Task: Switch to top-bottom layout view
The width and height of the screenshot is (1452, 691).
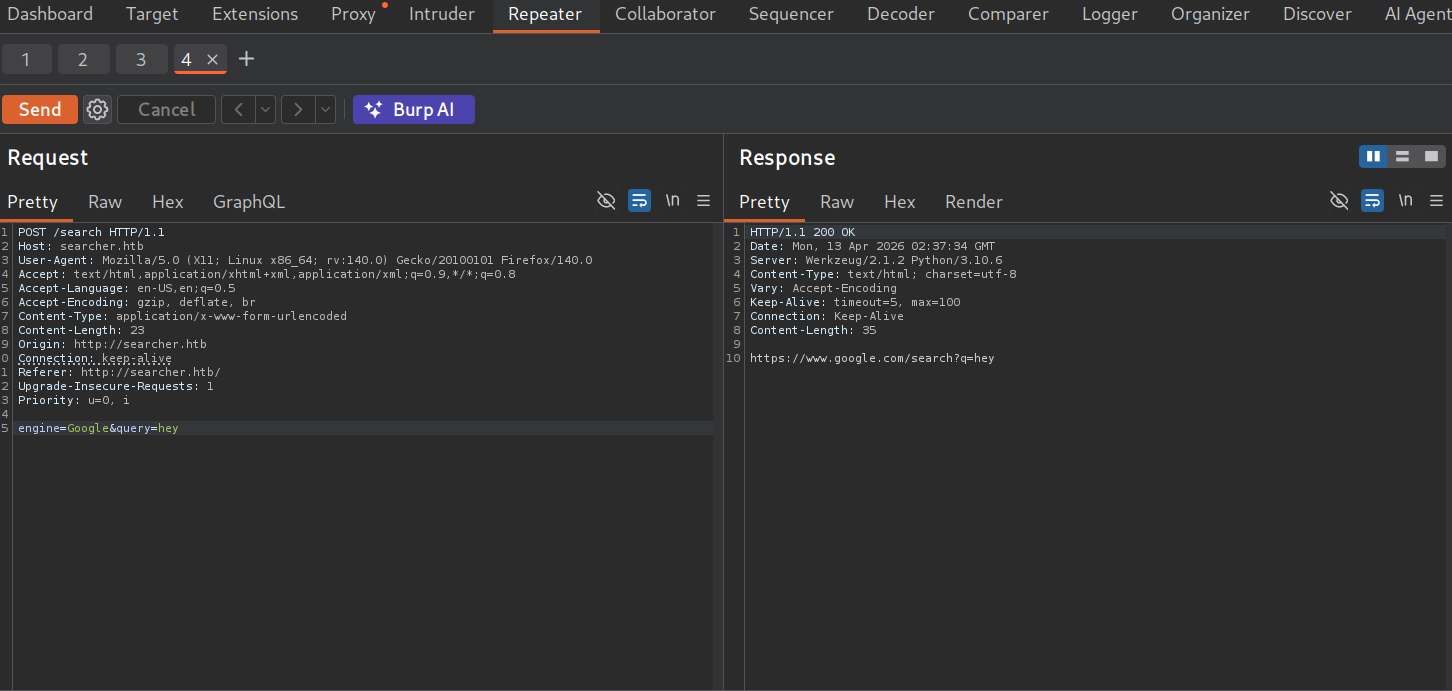Action: click(1402, 157)
